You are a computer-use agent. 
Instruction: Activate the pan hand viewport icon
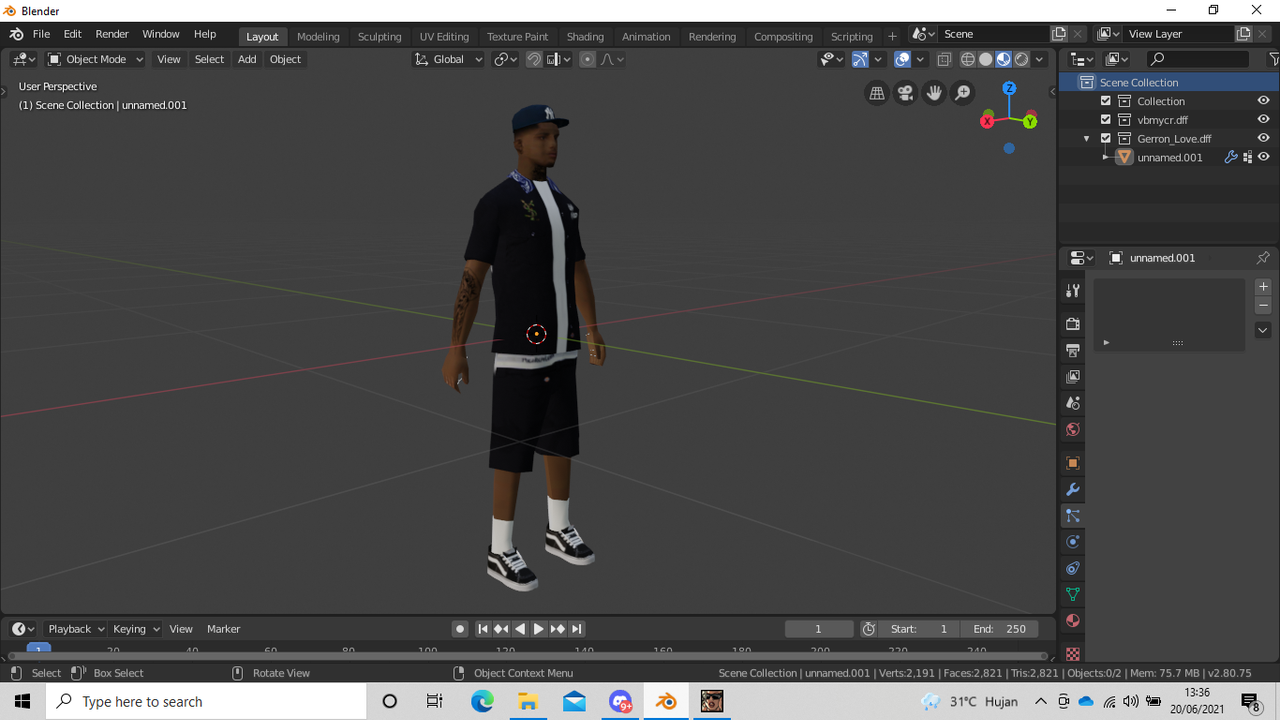tap(934, 93)
